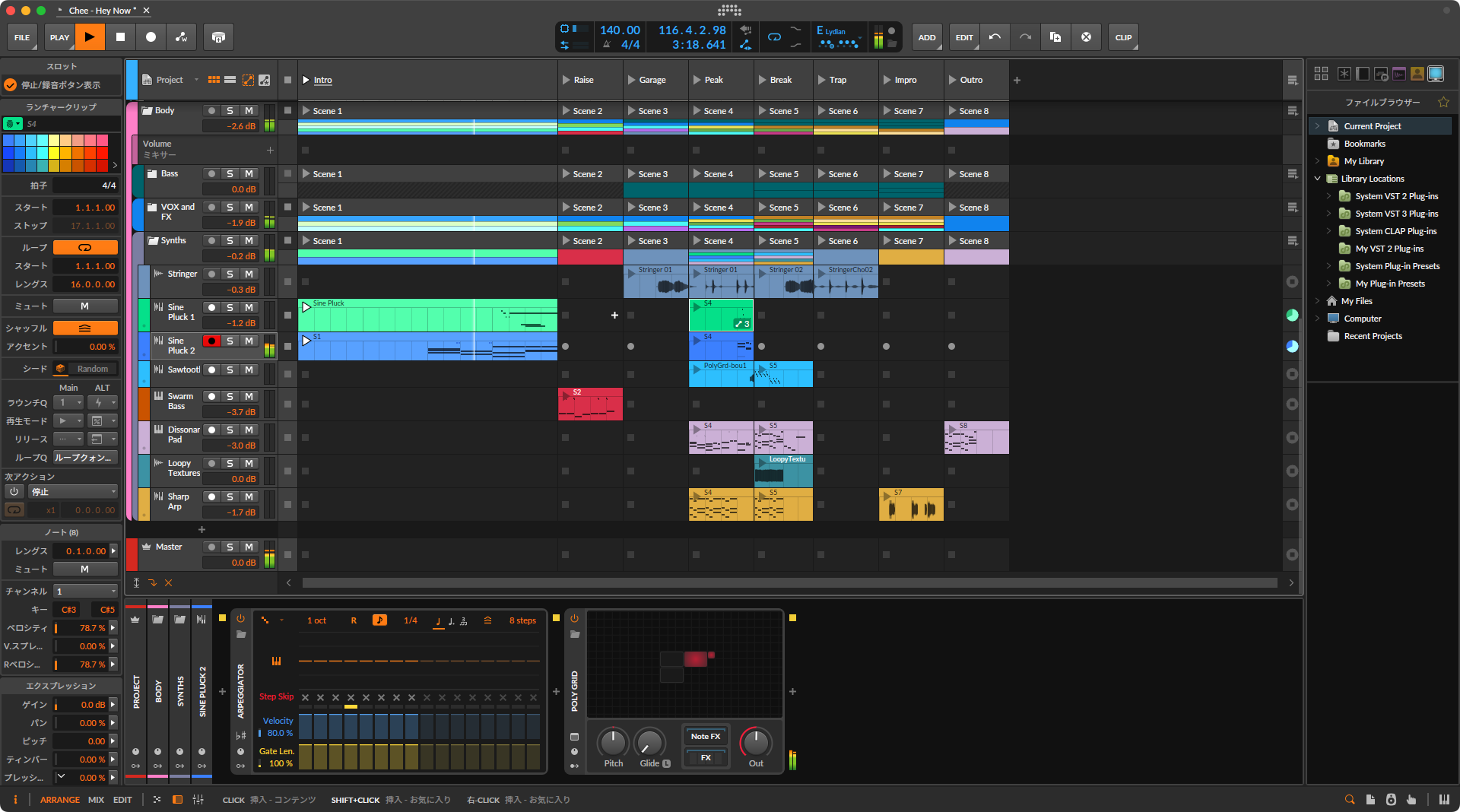Click the favorites star in the file browser

point(1443,102)
